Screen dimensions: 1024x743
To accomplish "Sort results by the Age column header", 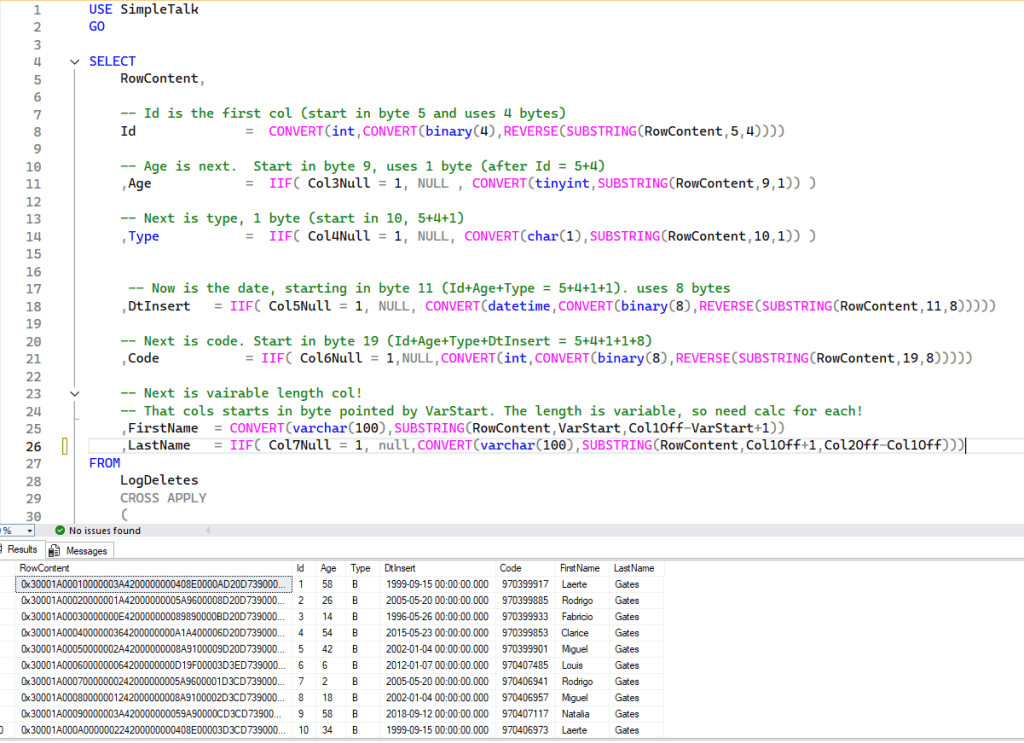I will pos(326,567).
